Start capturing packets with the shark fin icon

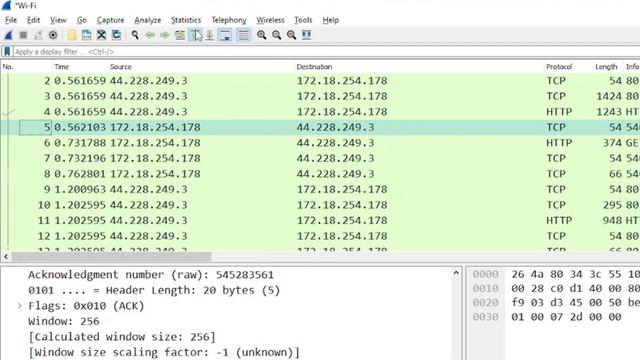[x=8, y=35]
